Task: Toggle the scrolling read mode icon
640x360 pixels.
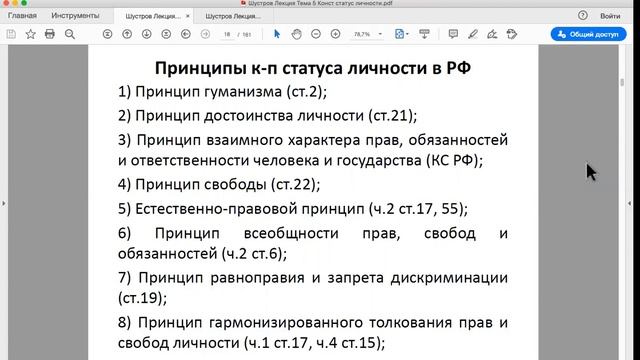Action: point(424,34)
